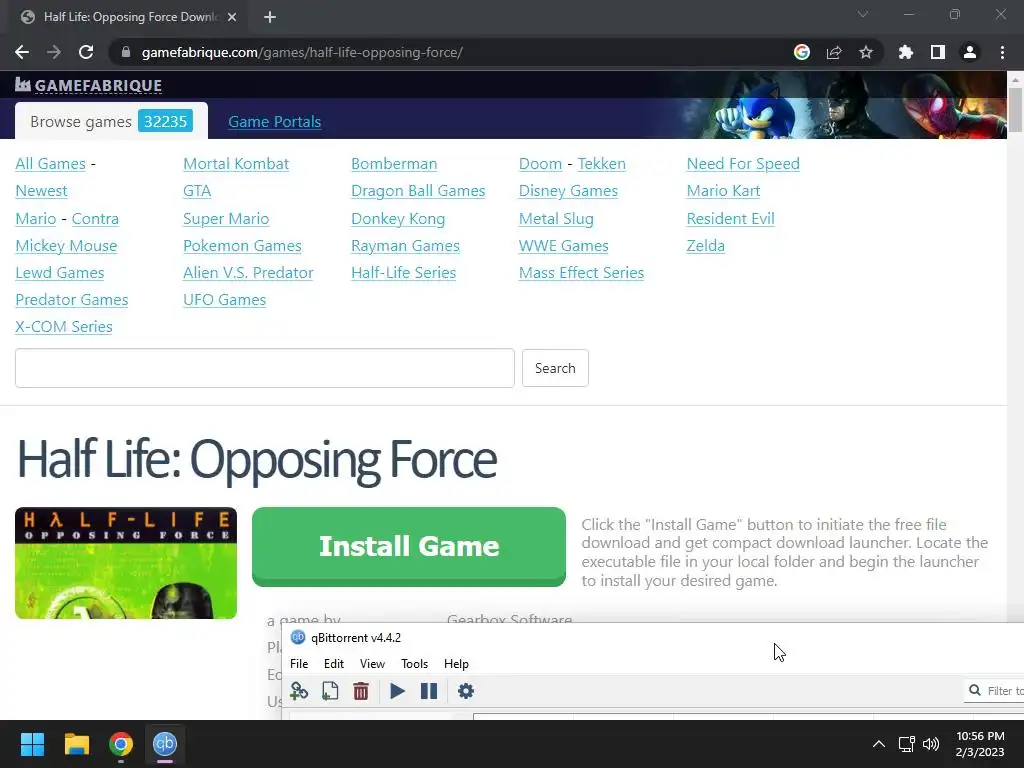Open the Tekken link

pyautogui.click(x=601, y=164)
